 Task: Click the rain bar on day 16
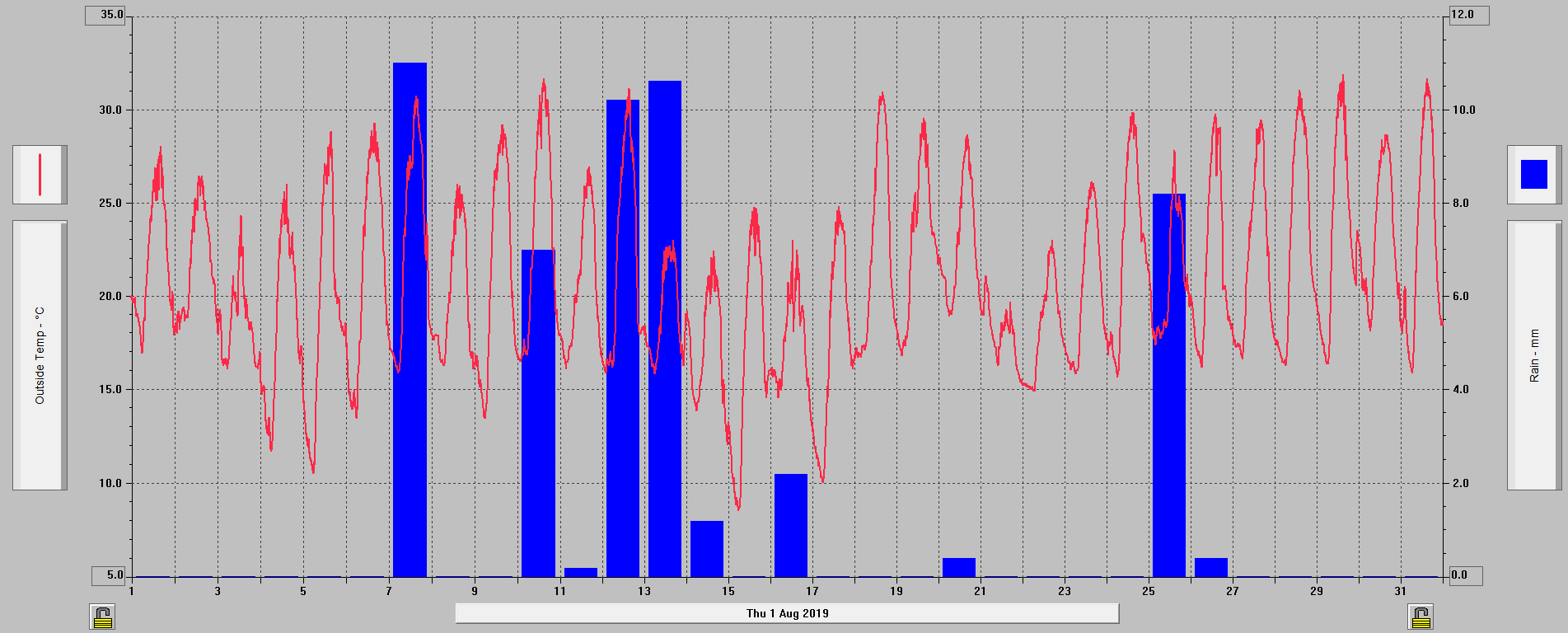[x=790, y=525]
